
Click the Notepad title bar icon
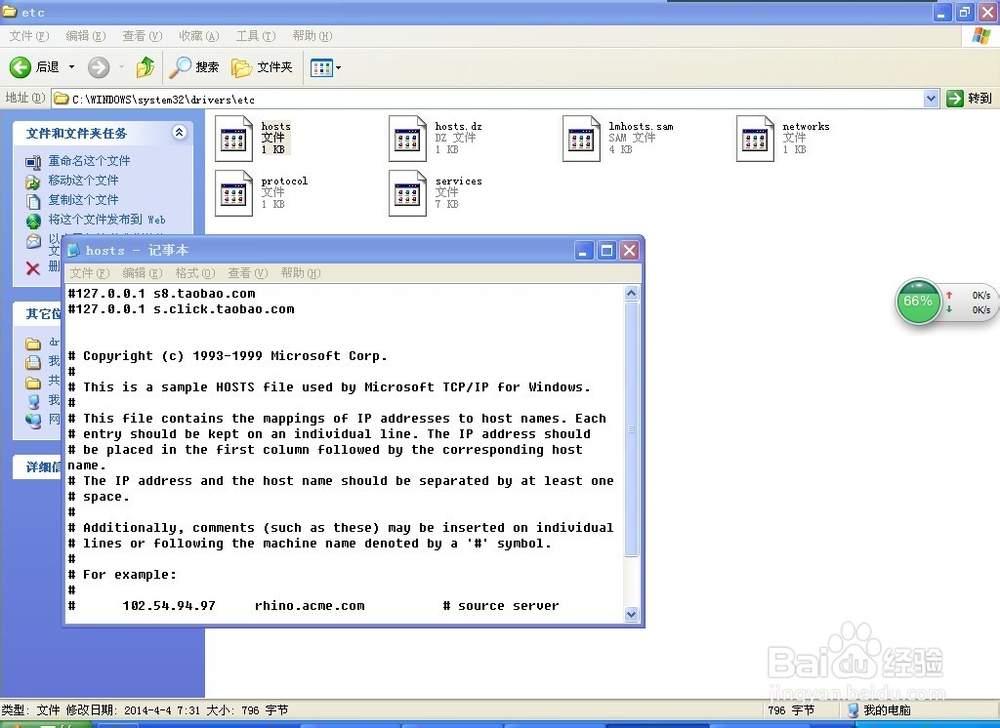point(73,250)
